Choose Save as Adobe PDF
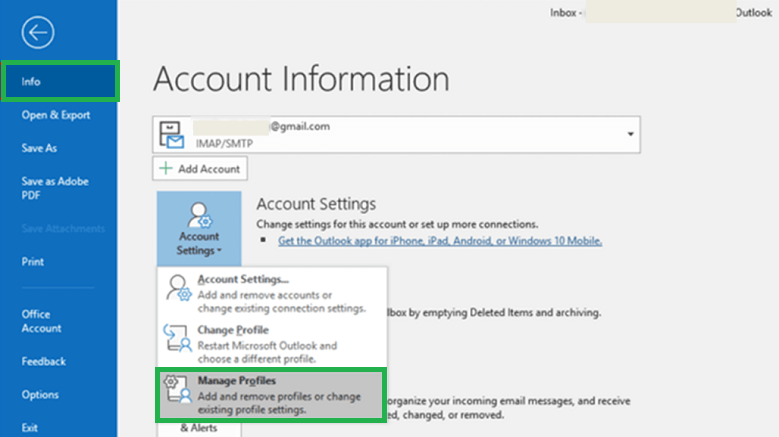Viewport: 779px width, 437px height. coord(55,188)
